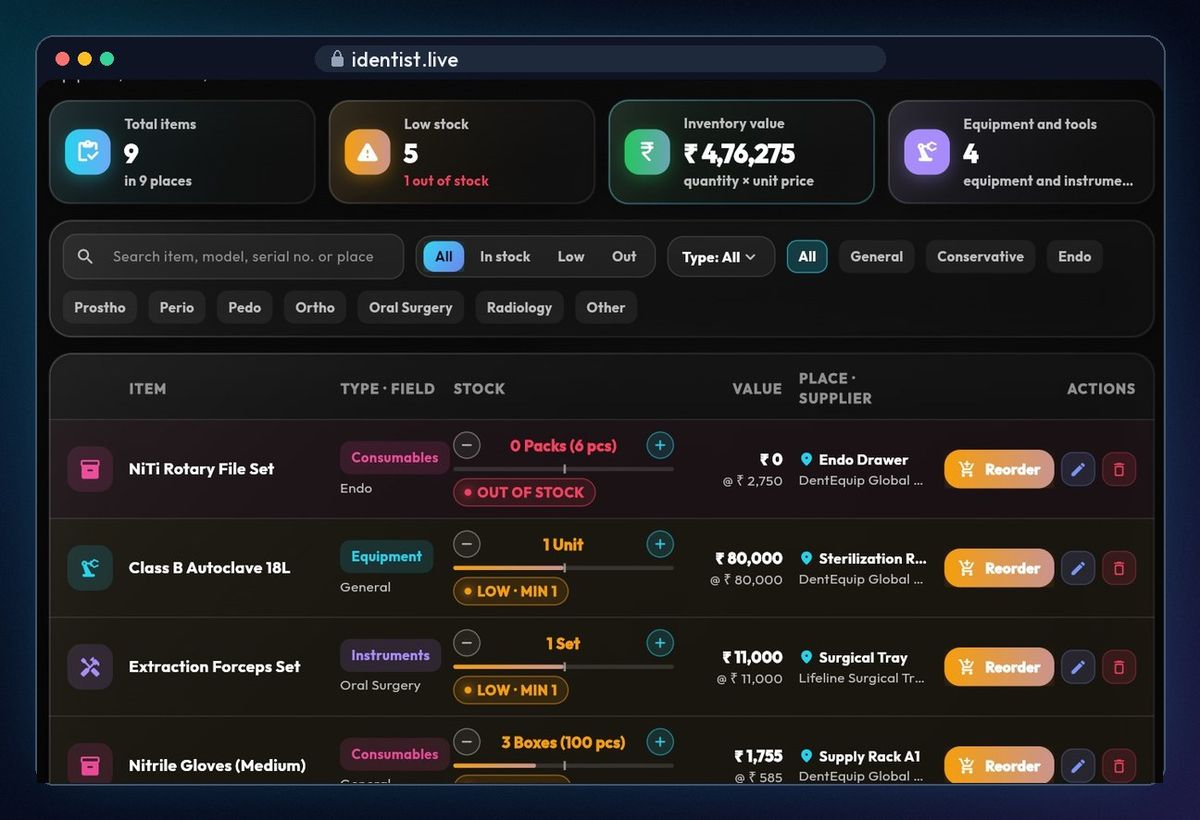
Task: Filter by the Radiology field chip
Action: [519, 308]
